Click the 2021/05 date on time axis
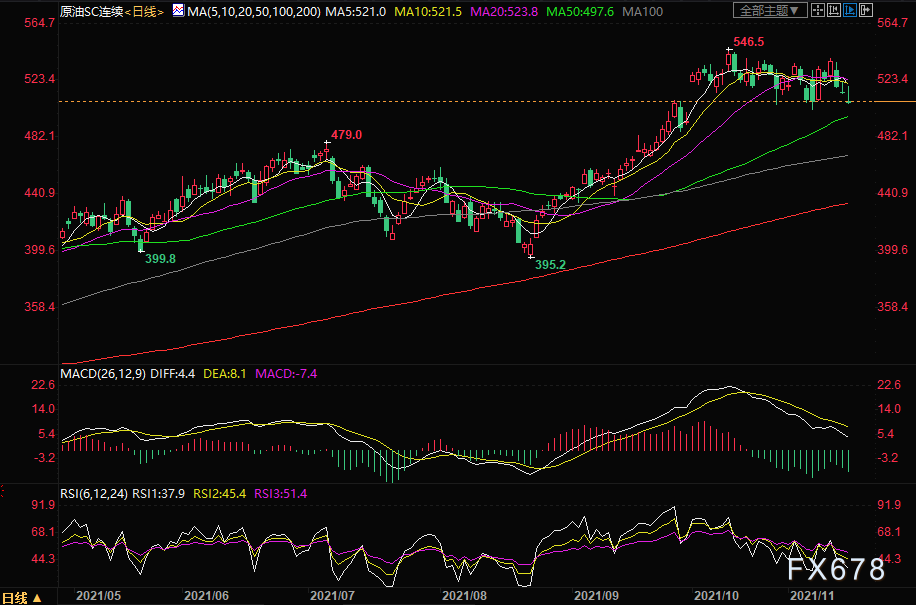This screenshot has width=916, height=605. (99, 596)
